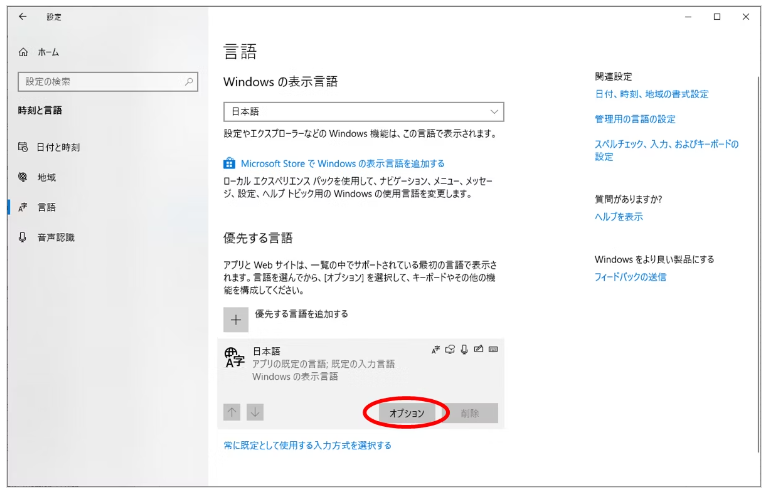Open 日付、時刻、地域の書式設定 link
This screenshot has height=499, width=770.
coord(651,94)
